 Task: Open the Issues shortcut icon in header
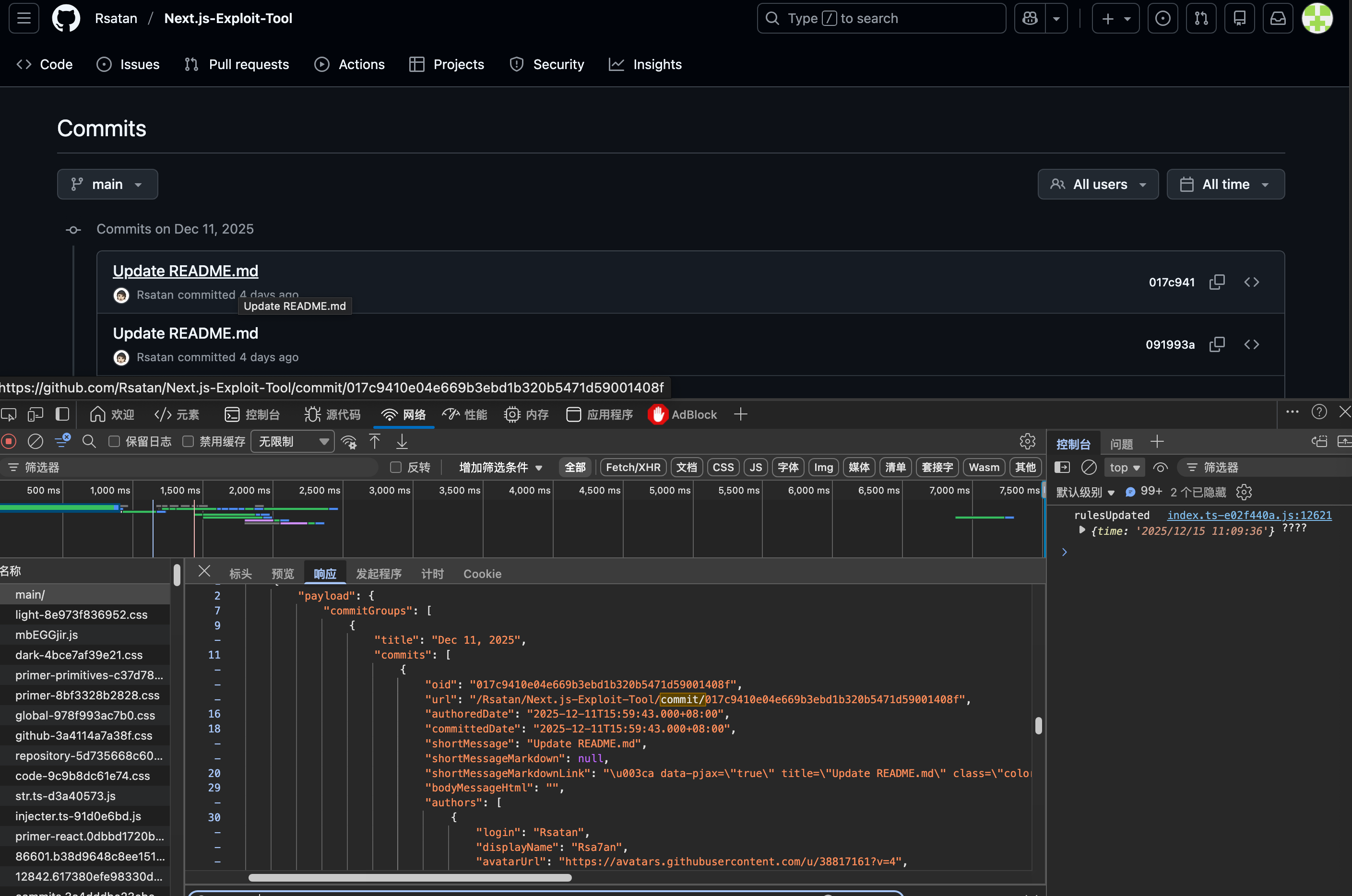(x=1162, y=18)
